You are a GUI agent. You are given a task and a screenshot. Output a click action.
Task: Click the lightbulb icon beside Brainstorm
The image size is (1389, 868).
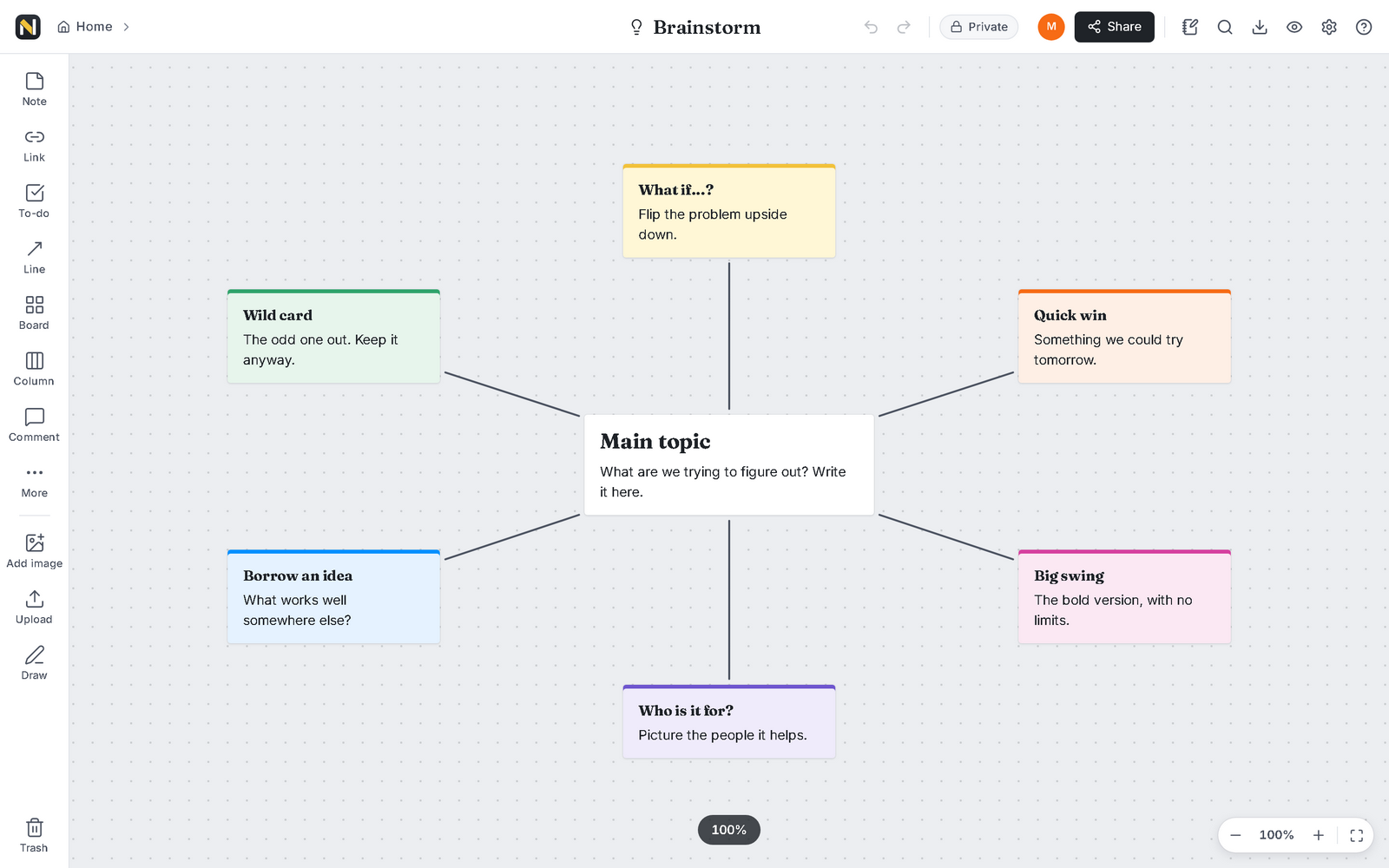[636, 27]
